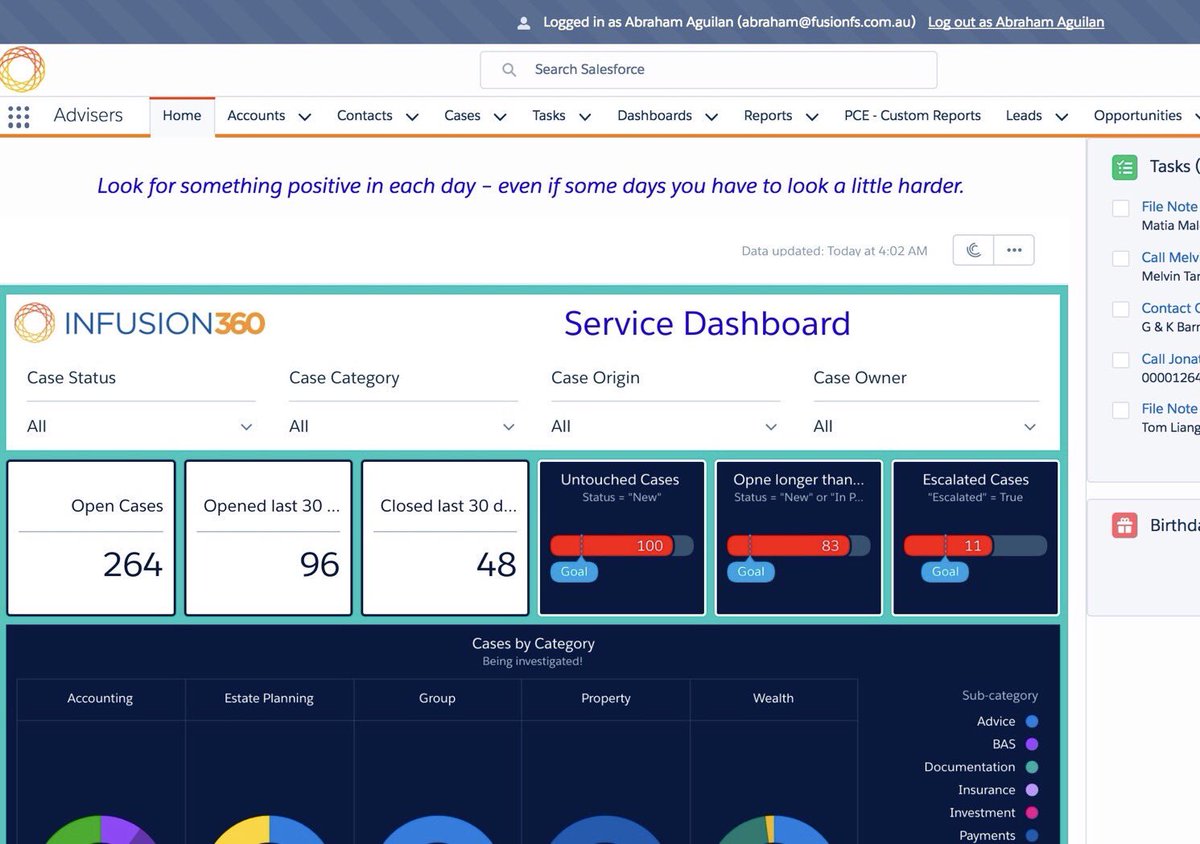Open the Case Status filter dropdown

point(140,426)
